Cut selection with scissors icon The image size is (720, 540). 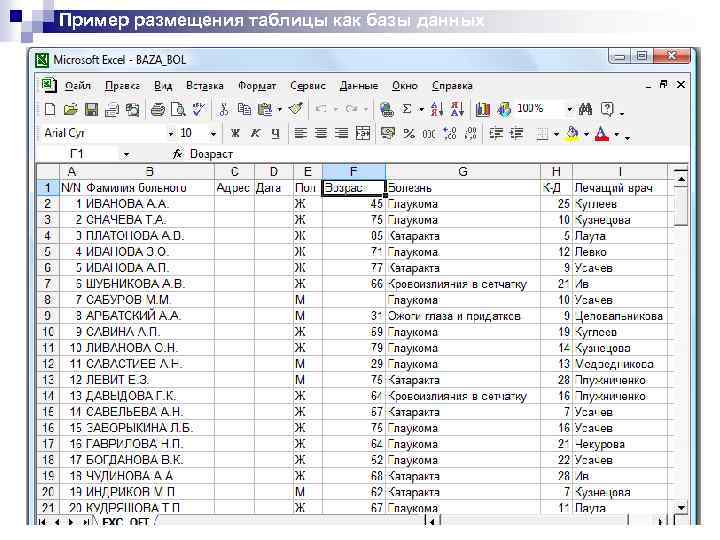(x=224, y=109)
